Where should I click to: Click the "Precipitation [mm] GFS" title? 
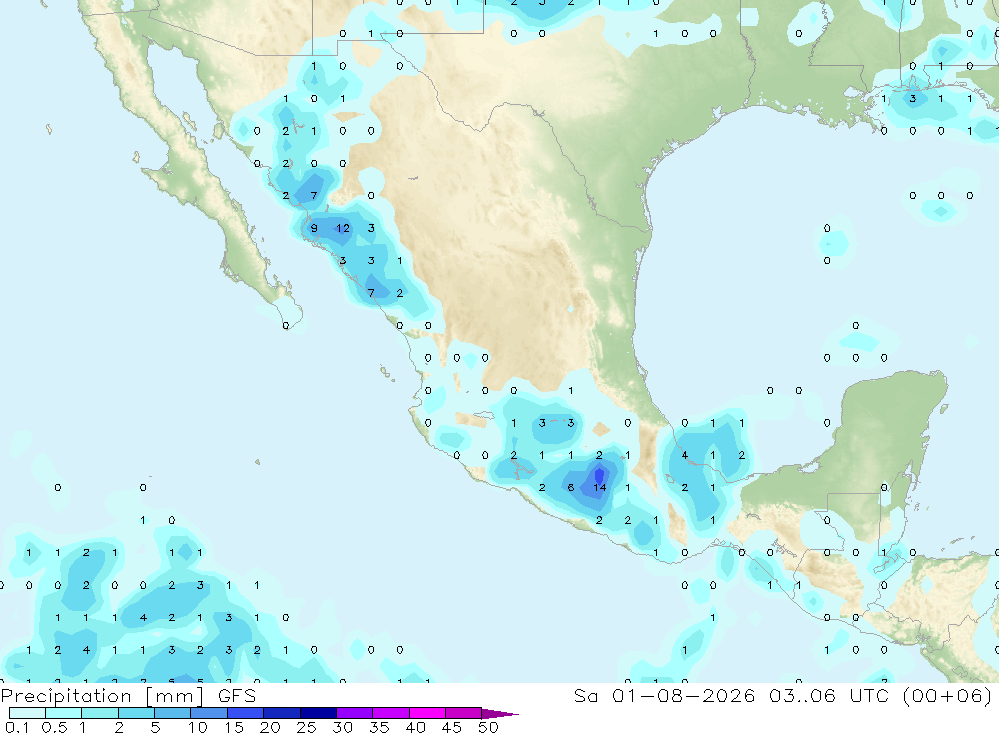[128, 696]
